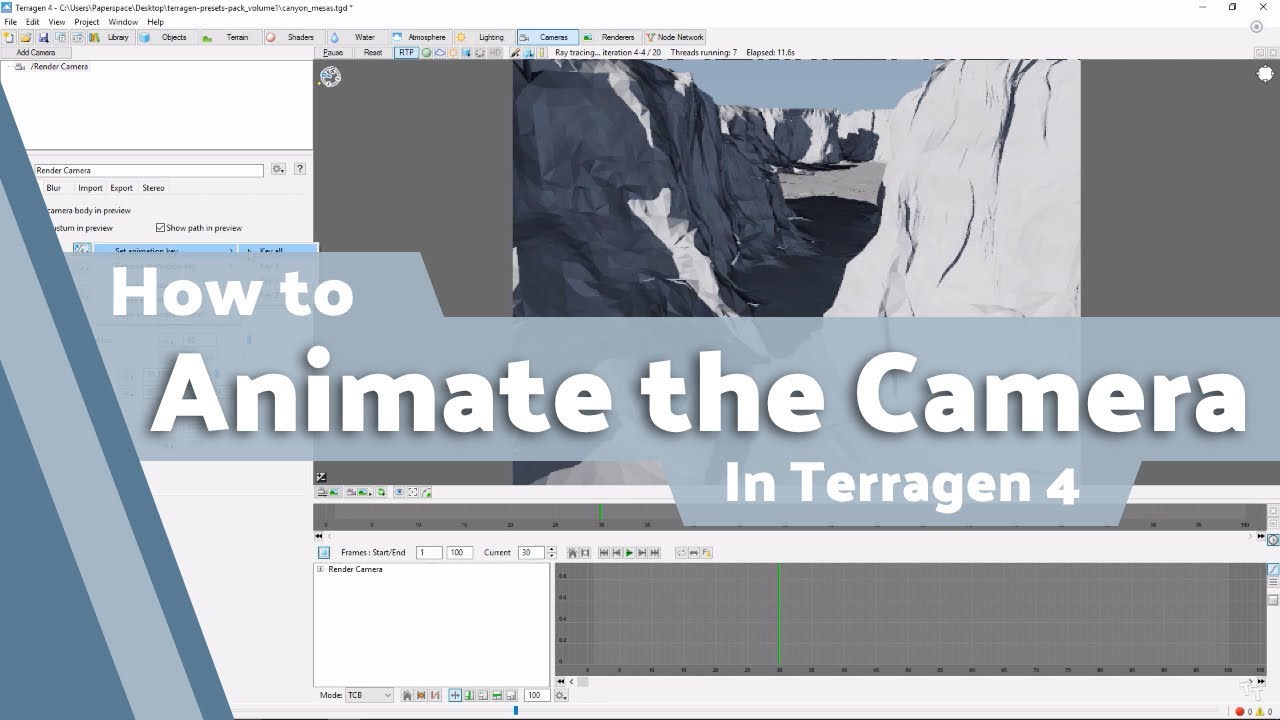Set the Frames End value field
Viewport: 1280px width, 720px height.
coord(460,552)
